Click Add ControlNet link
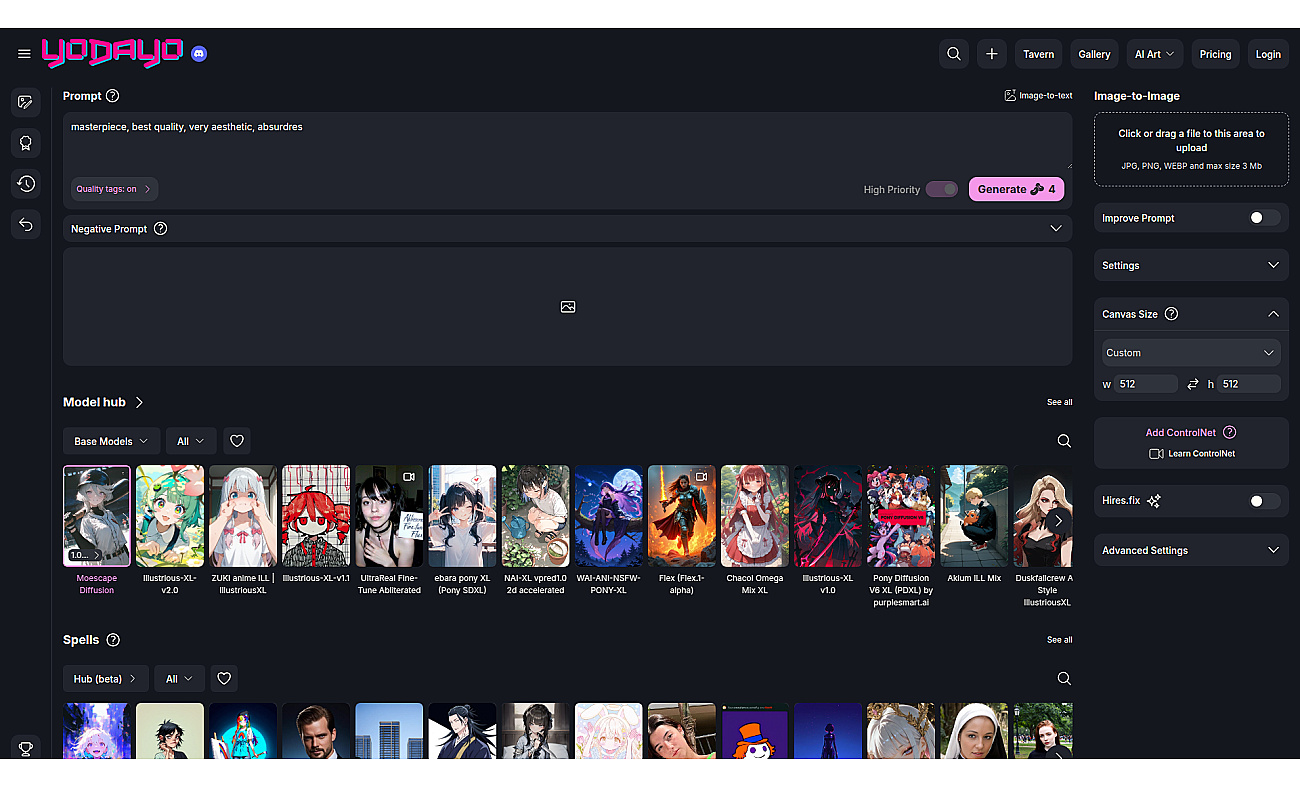This screenshot has height=788, width=1300. [x=1181, y=433]
